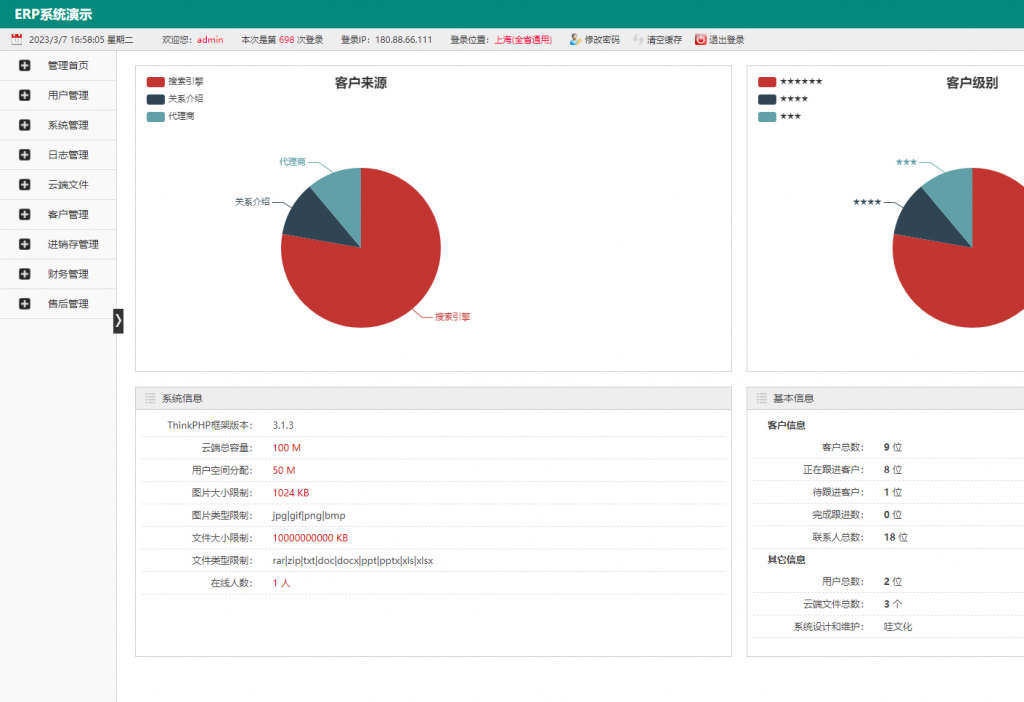Toggle 关系介绍 legend dark swatch
1024x702 pixels.
pyautogui.click(x=155, y=99)
